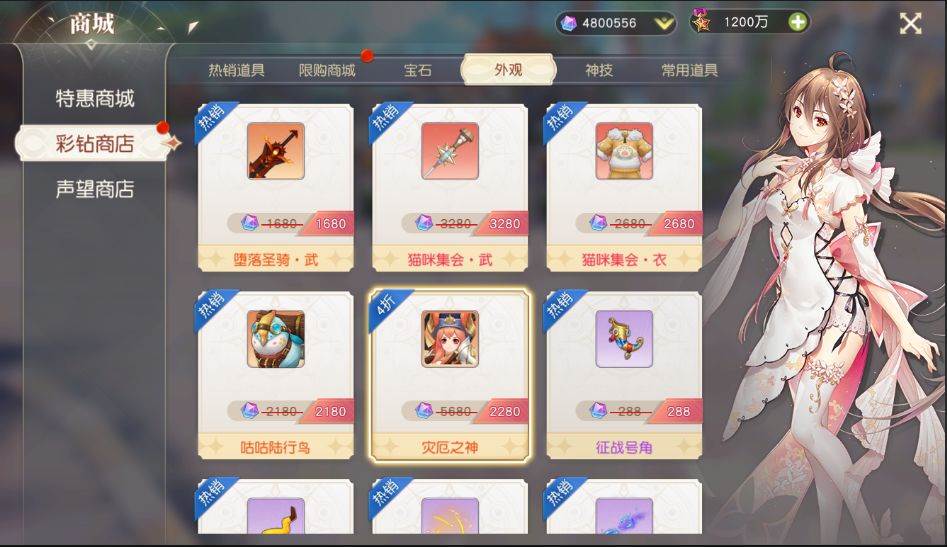Switch to the 宝石 tab
Screen dimensions: 947x547
pos(417,70)
